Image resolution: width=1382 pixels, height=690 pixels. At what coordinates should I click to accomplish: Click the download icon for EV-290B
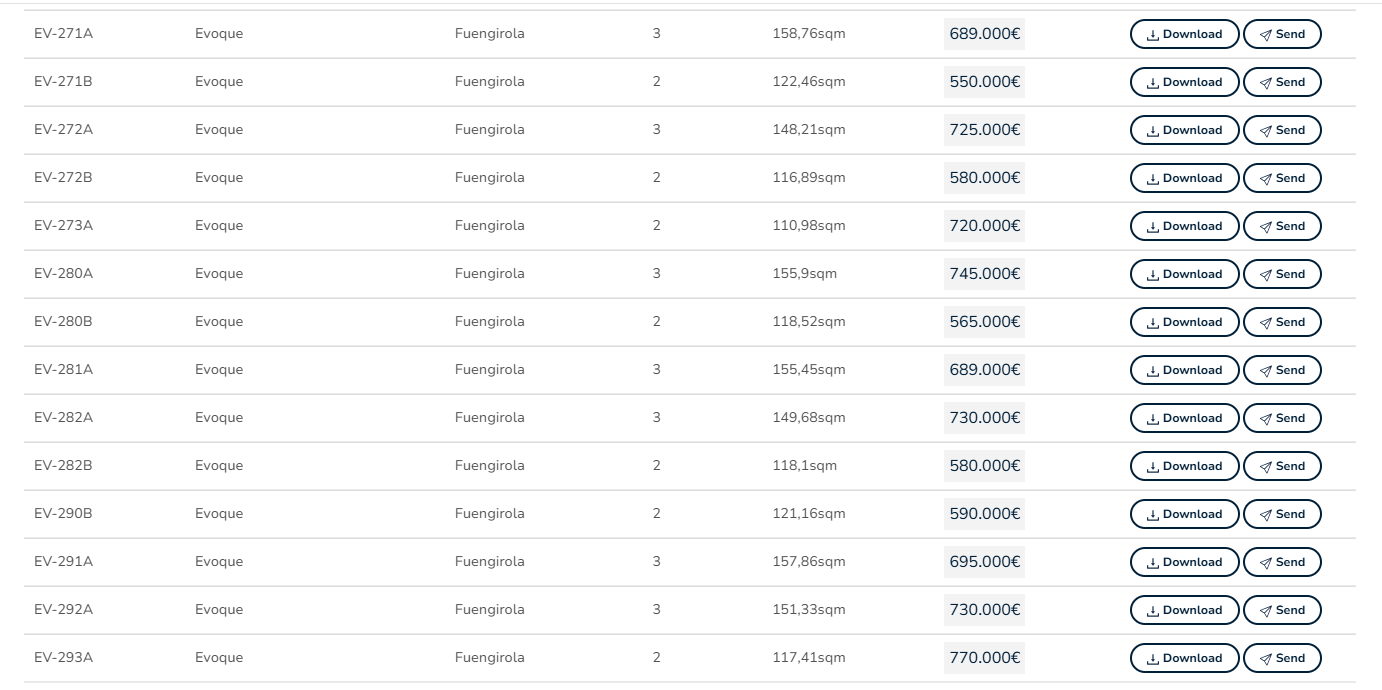[x=1153, y=515]
